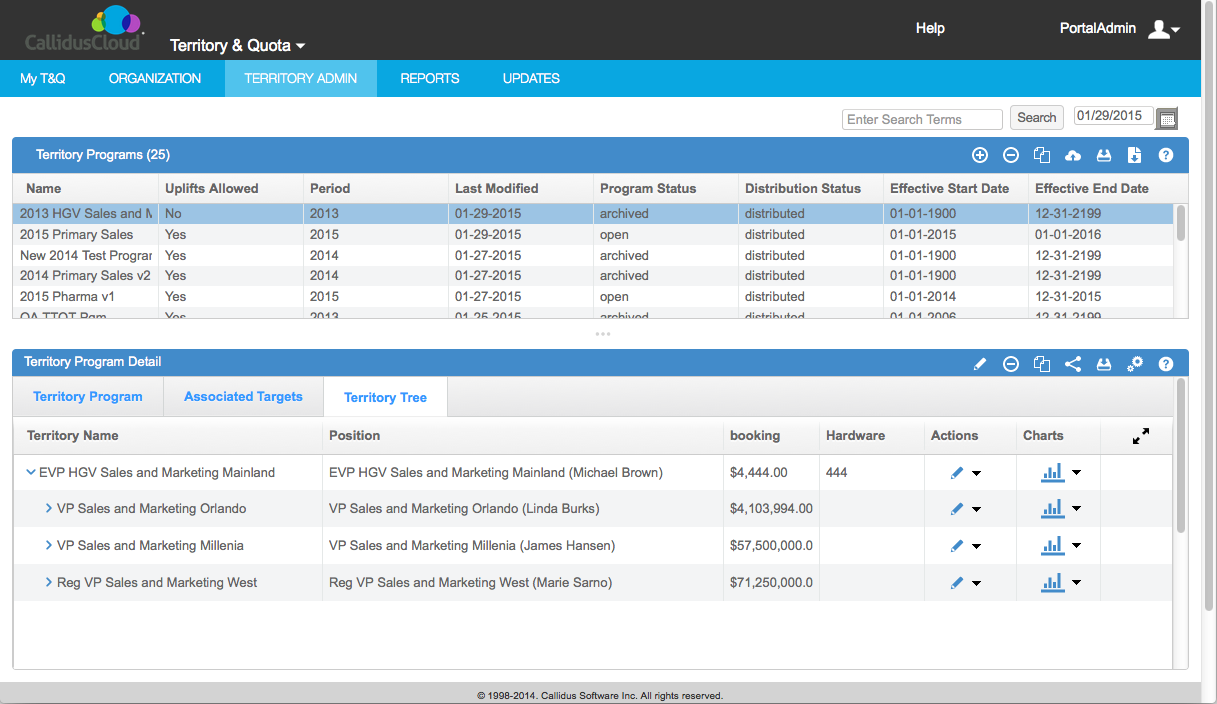This screenshot has width=1217, height=704.
Task: Switch to the Associated Targets tab
Action: 242,396
